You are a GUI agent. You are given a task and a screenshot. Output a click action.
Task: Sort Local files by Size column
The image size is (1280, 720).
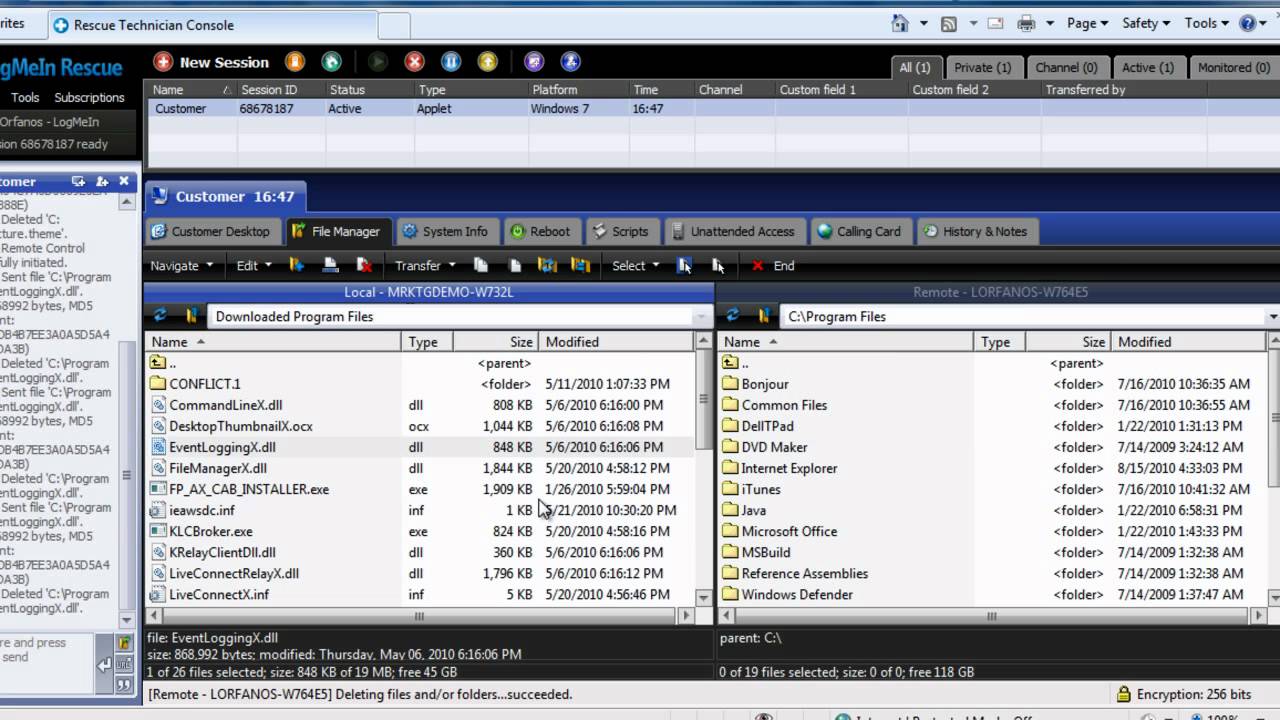click(x=495, y=341)
